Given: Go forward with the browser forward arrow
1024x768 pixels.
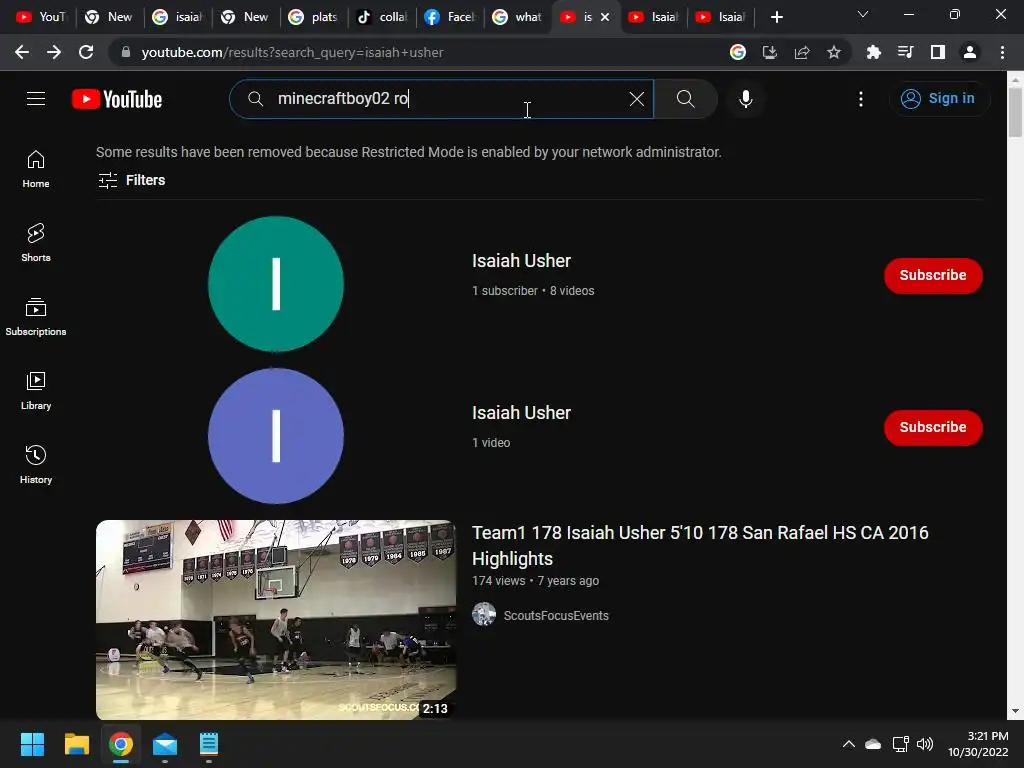Looking at the screenshot, I should point(54,52).
